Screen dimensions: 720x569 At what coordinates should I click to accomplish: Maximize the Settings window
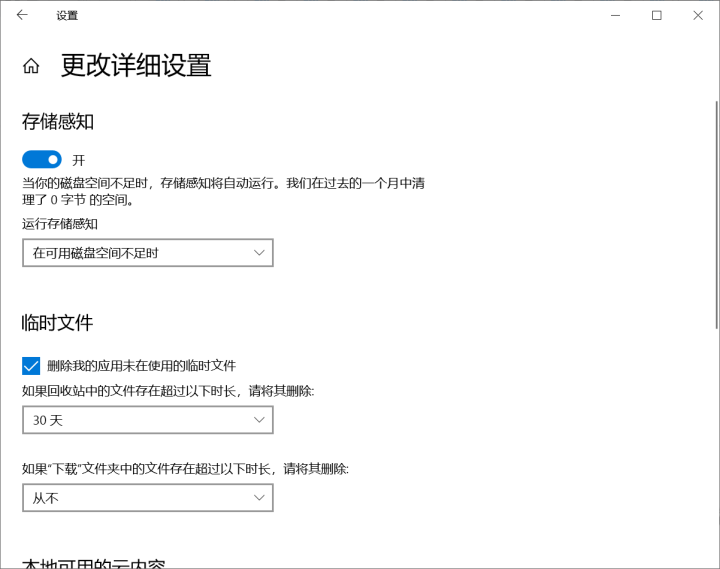click(656, 15)
